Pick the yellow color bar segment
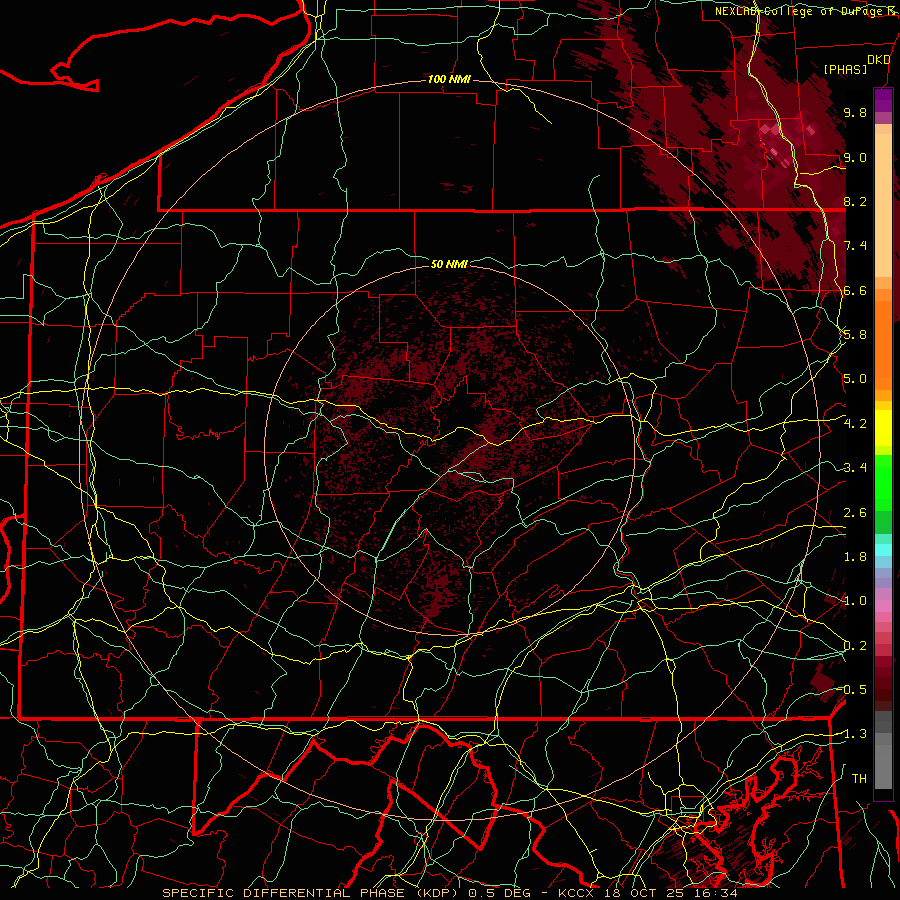900x900 pixels. pyautogui.click(x=883, y=428)
